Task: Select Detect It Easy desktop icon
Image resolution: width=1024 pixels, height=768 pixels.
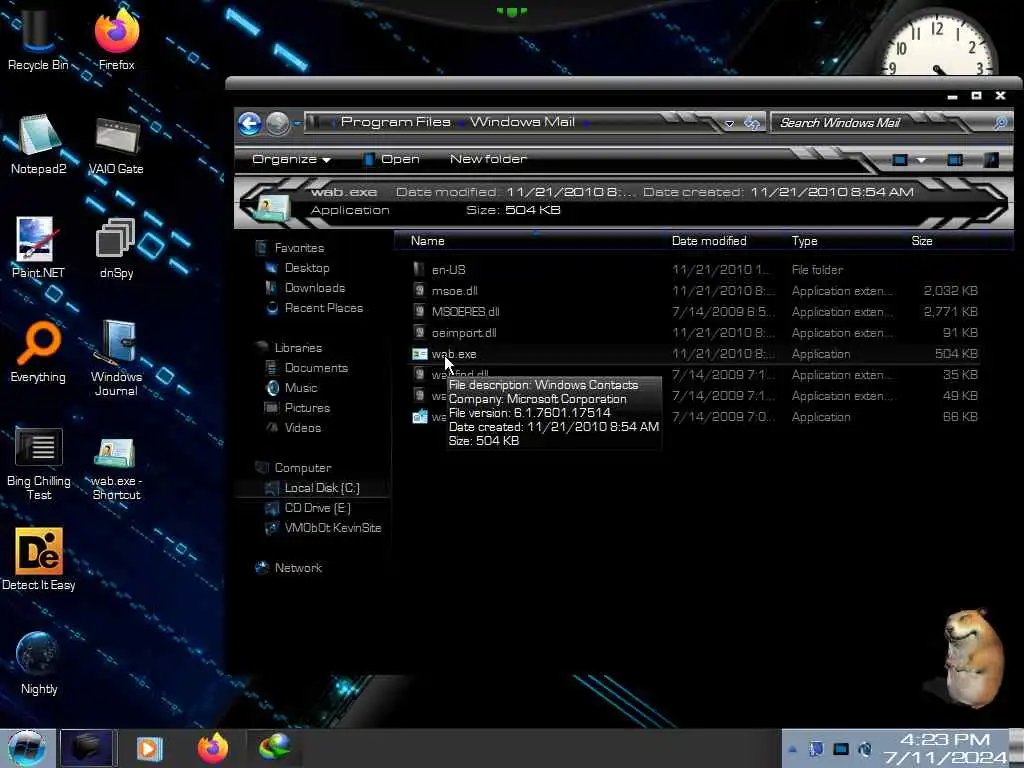Action: pos(39,559)
